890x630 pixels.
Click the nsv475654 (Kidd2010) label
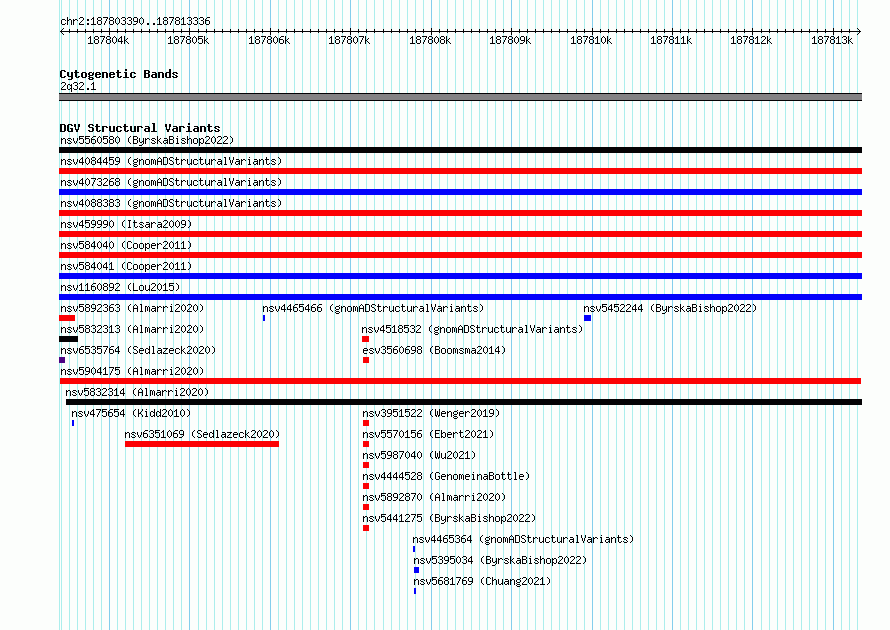coord(131,413)
